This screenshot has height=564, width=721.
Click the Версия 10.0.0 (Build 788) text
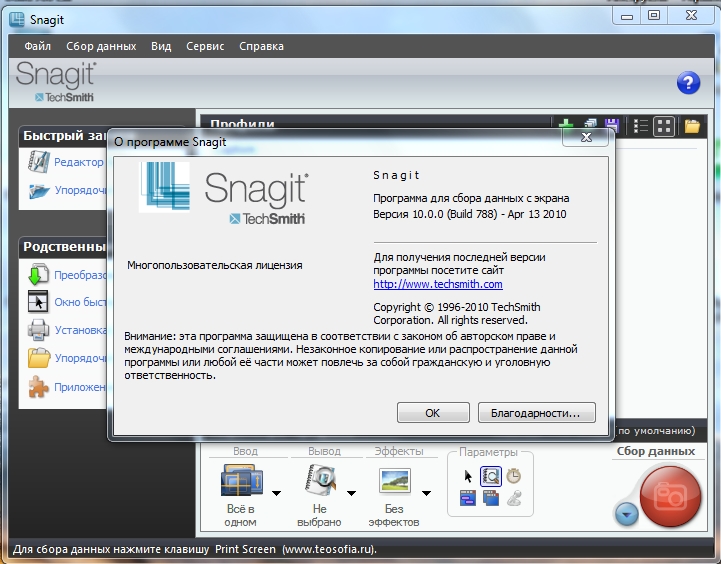point(435,214)
